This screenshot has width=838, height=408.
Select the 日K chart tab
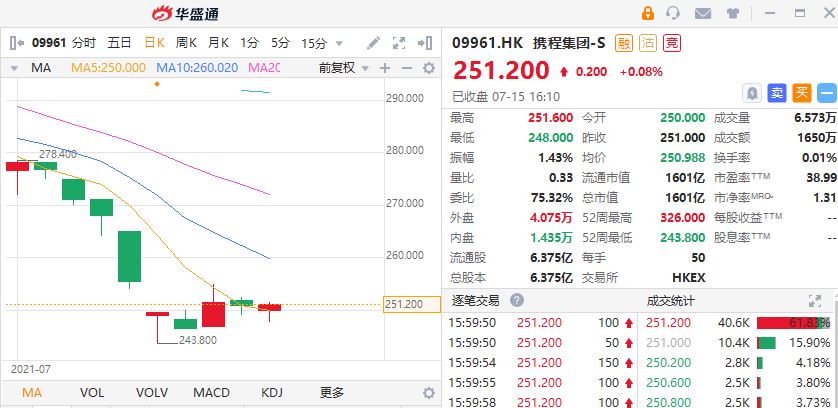(154, 43)
